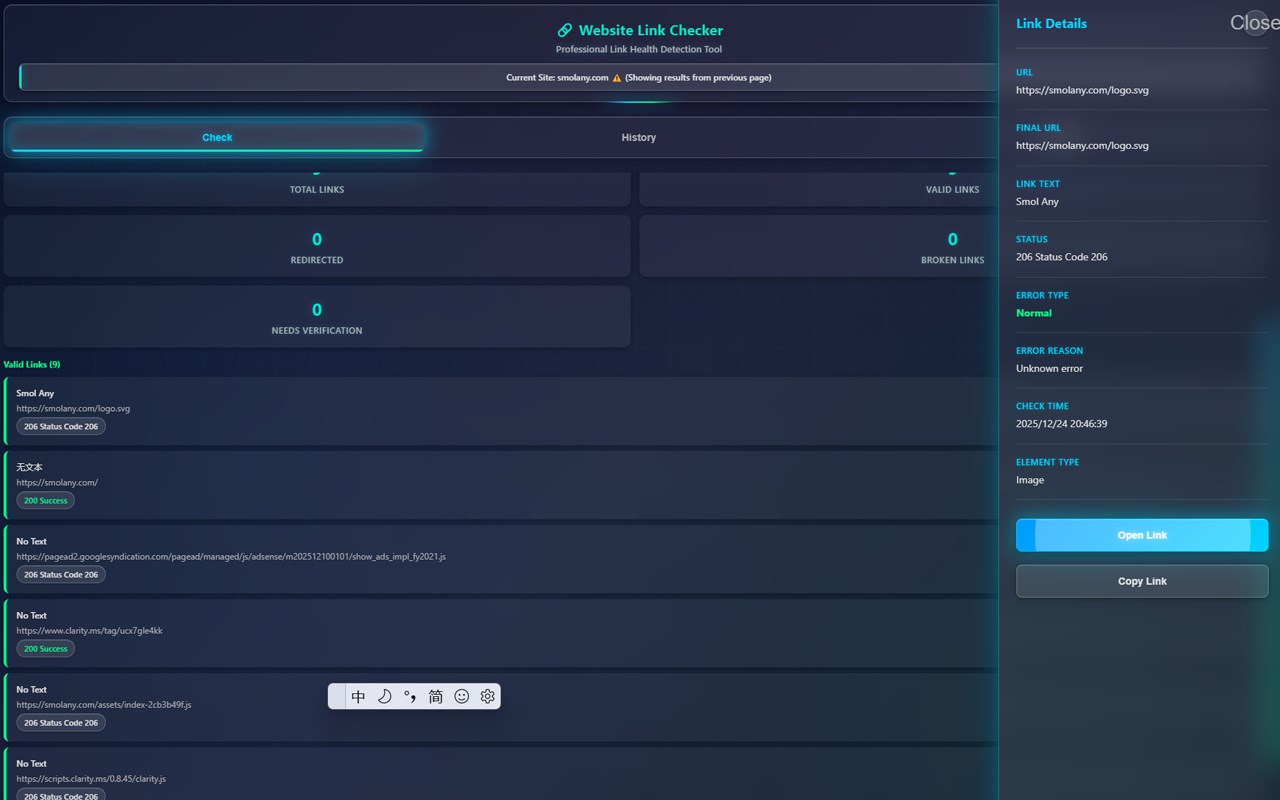Image resolution: width=1280 pixels, height=800 pixels.
Task: Open emoji picker in IME toolbar
Action: [462, 697]
